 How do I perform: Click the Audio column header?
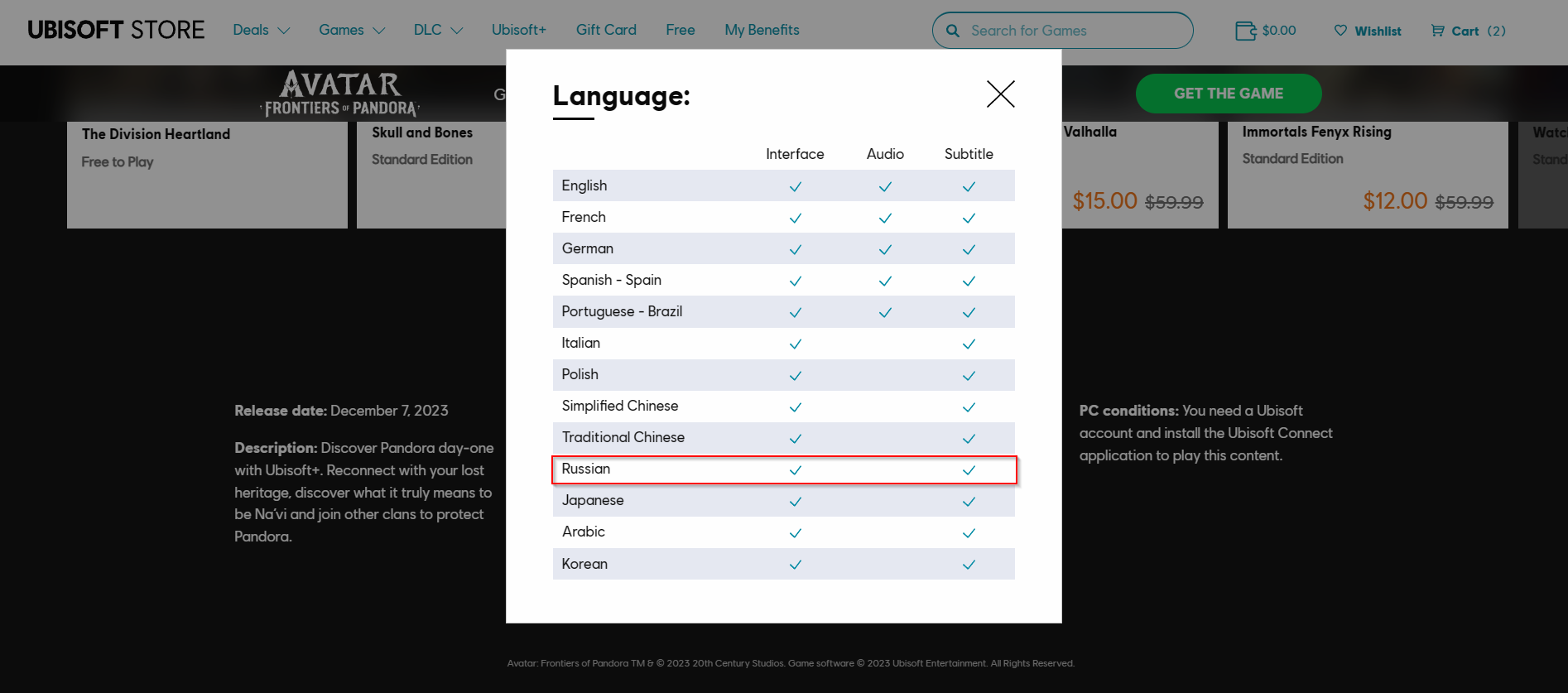click(x=885, y=154)
